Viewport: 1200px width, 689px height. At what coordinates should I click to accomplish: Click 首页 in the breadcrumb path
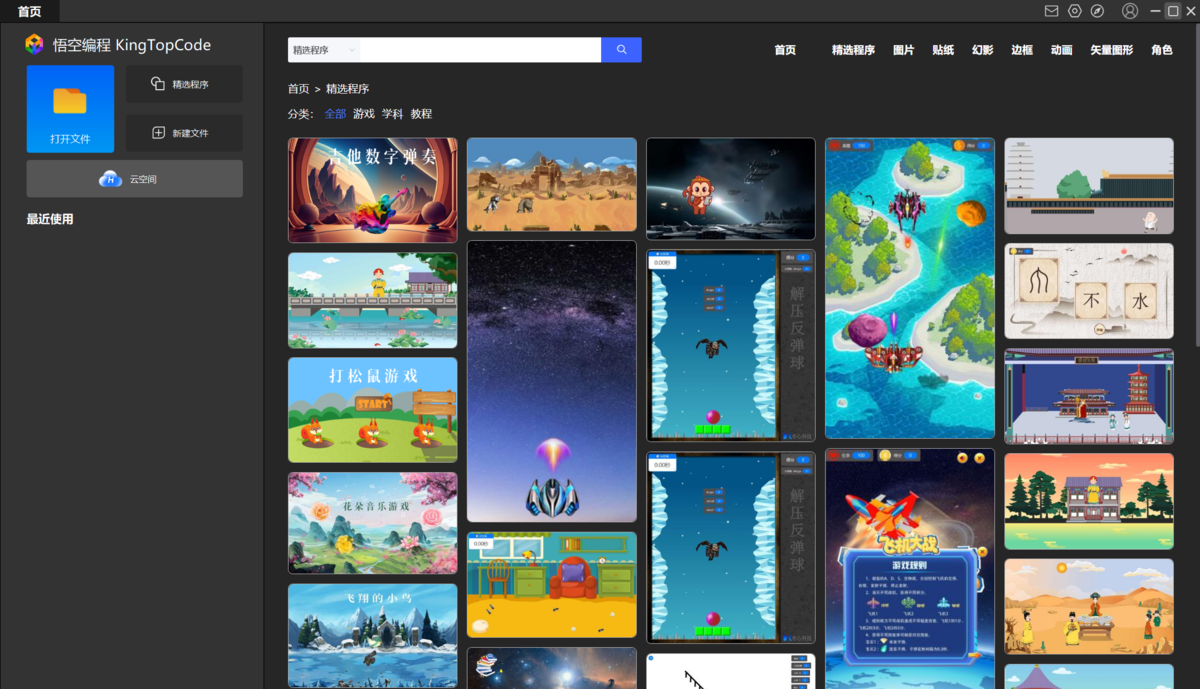click(x=298, y=89)
